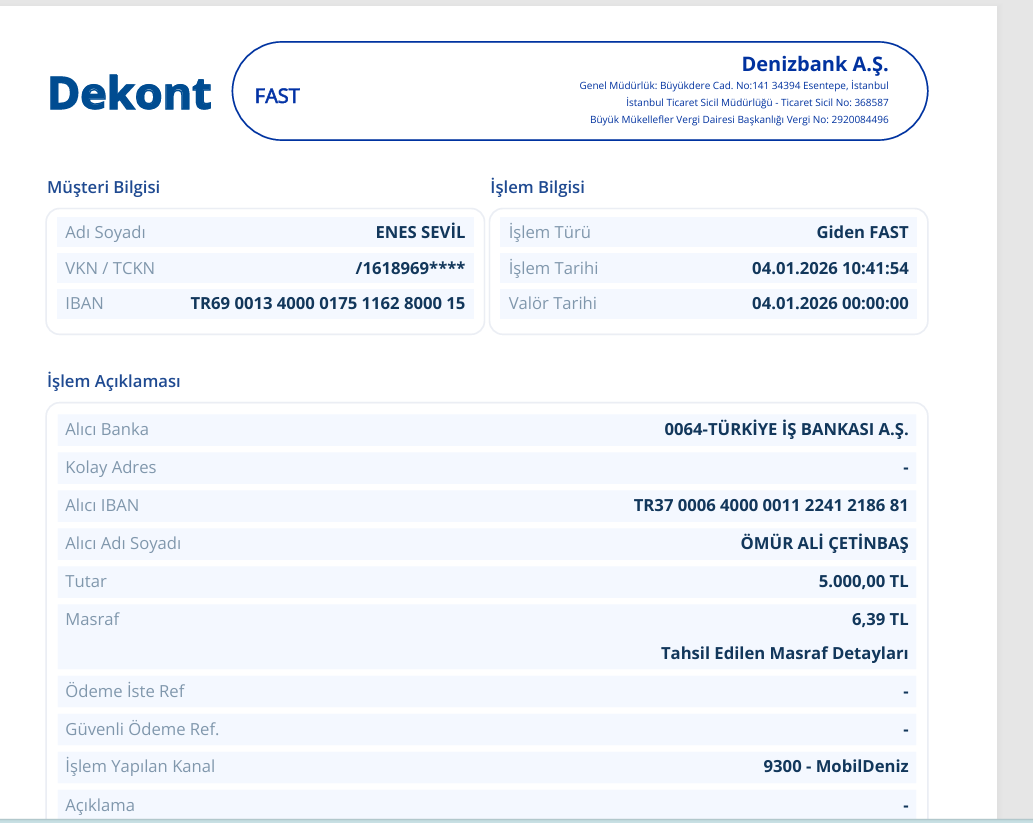Click the Alıcı Adı Soyadı label

123,544
